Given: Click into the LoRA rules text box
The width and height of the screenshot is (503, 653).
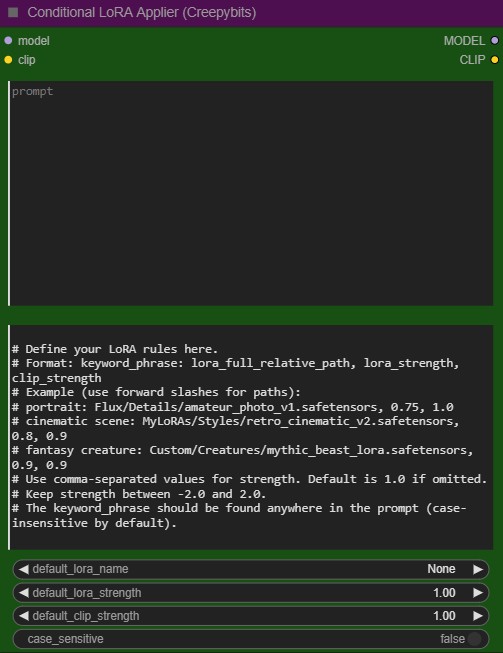Looking at the screenshot, I should pos(251,437).
